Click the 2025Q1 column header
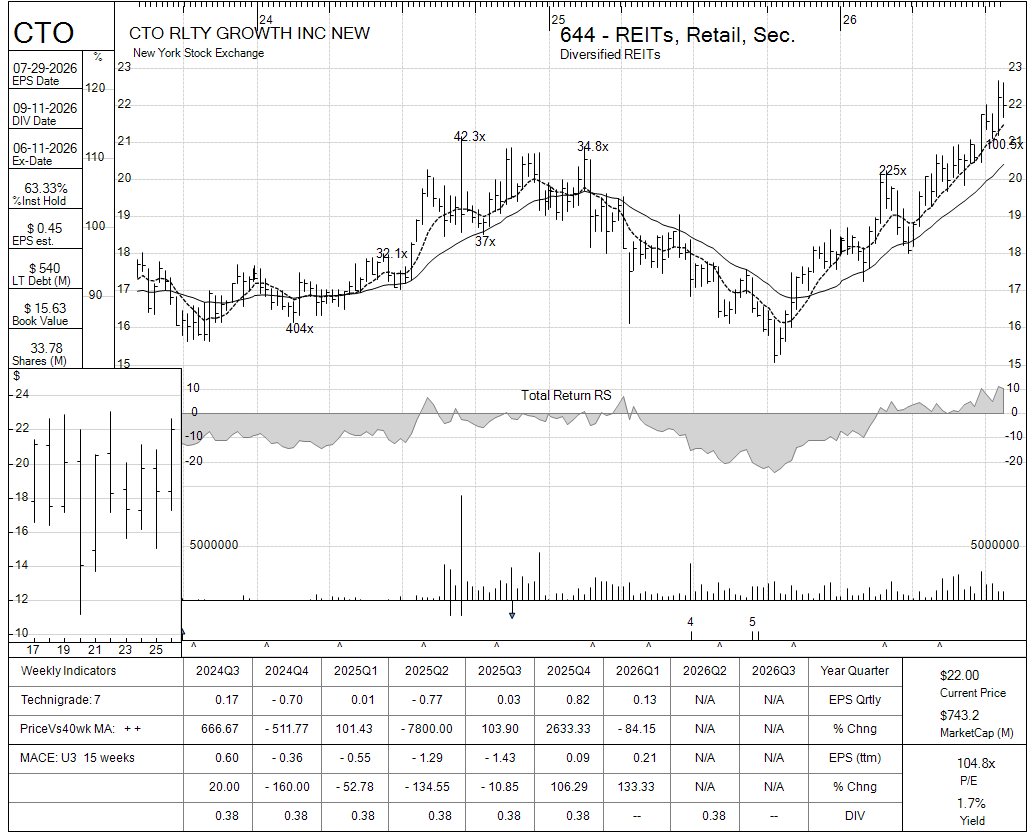Image resolution: width=1032 pixels, height=840 pixels. (355, 671)
